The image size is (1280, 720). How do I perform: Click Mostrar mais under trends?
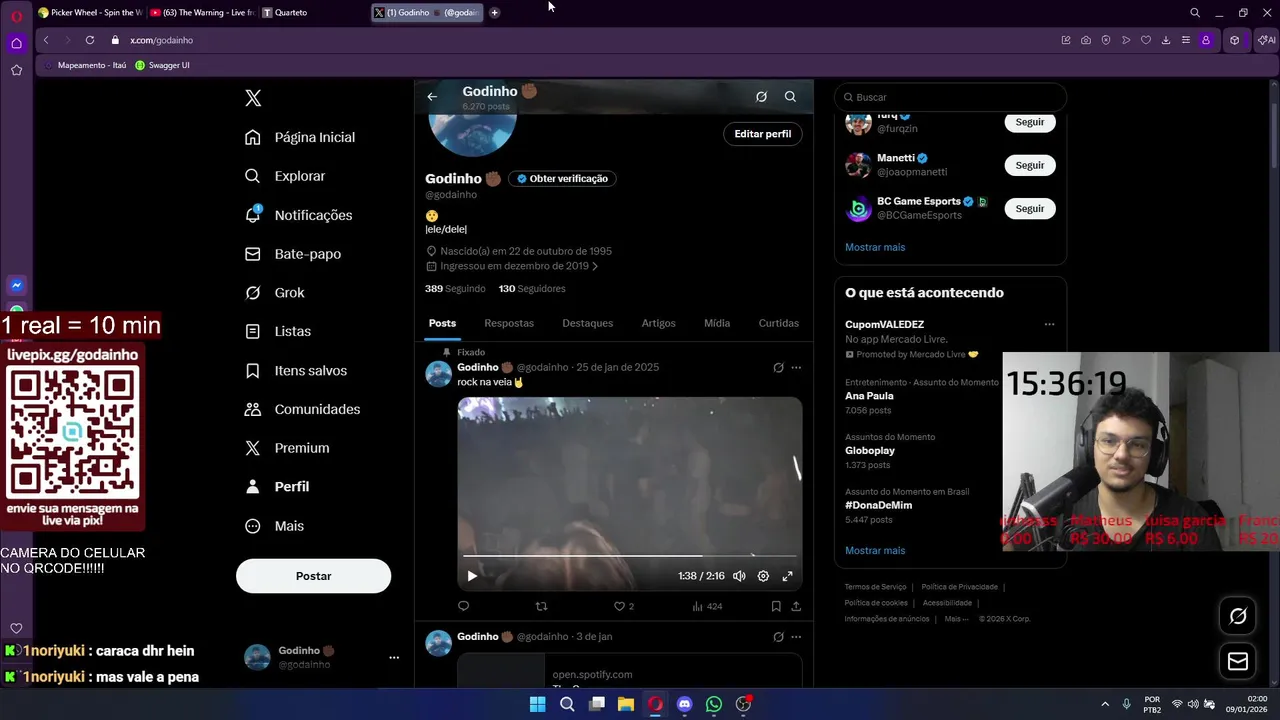pos(875,551)
